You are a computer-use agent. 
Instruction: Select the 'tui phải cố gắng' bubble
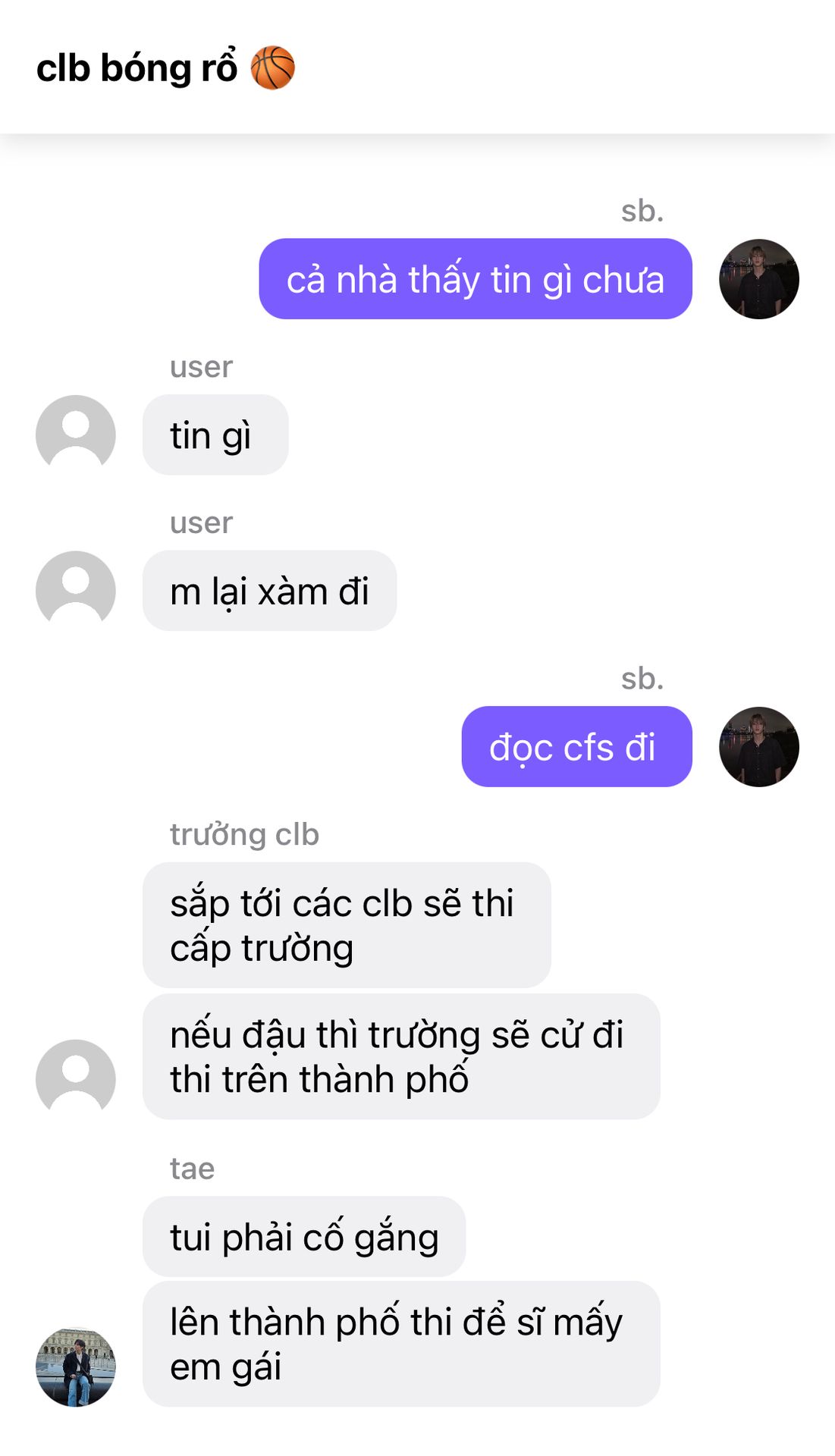tap(304, 1237)
